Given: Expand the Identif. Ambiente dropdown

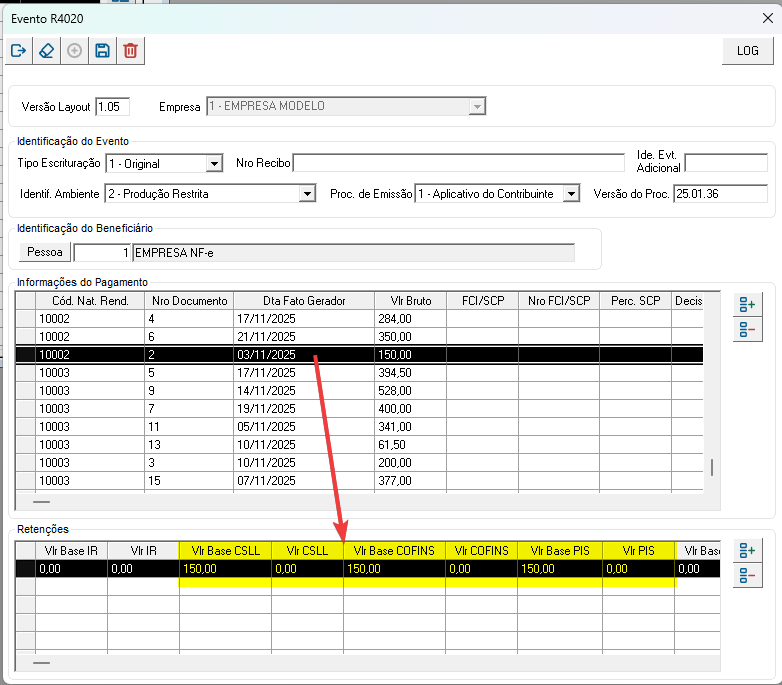Looking at the screenshot, I should (307, 193).
